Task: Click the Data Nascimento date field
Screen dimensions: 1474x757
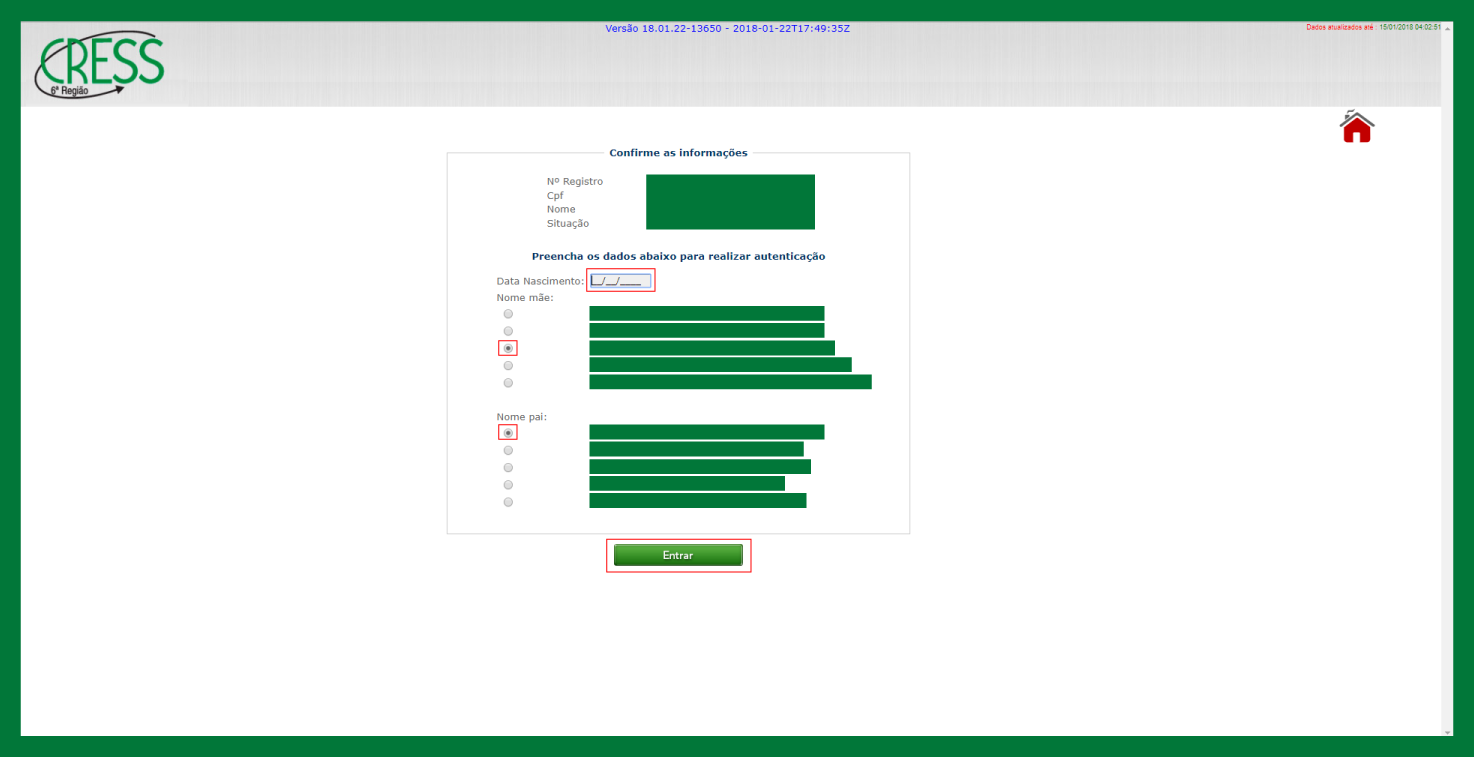Action: point(620,281)
